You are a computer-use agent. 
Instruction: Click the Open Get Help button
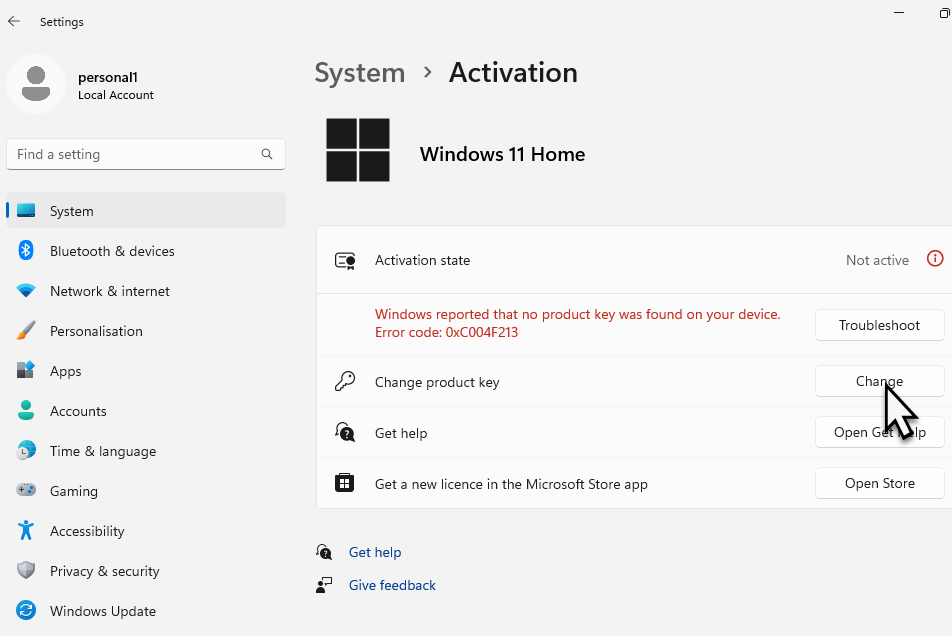pos(879,432)
